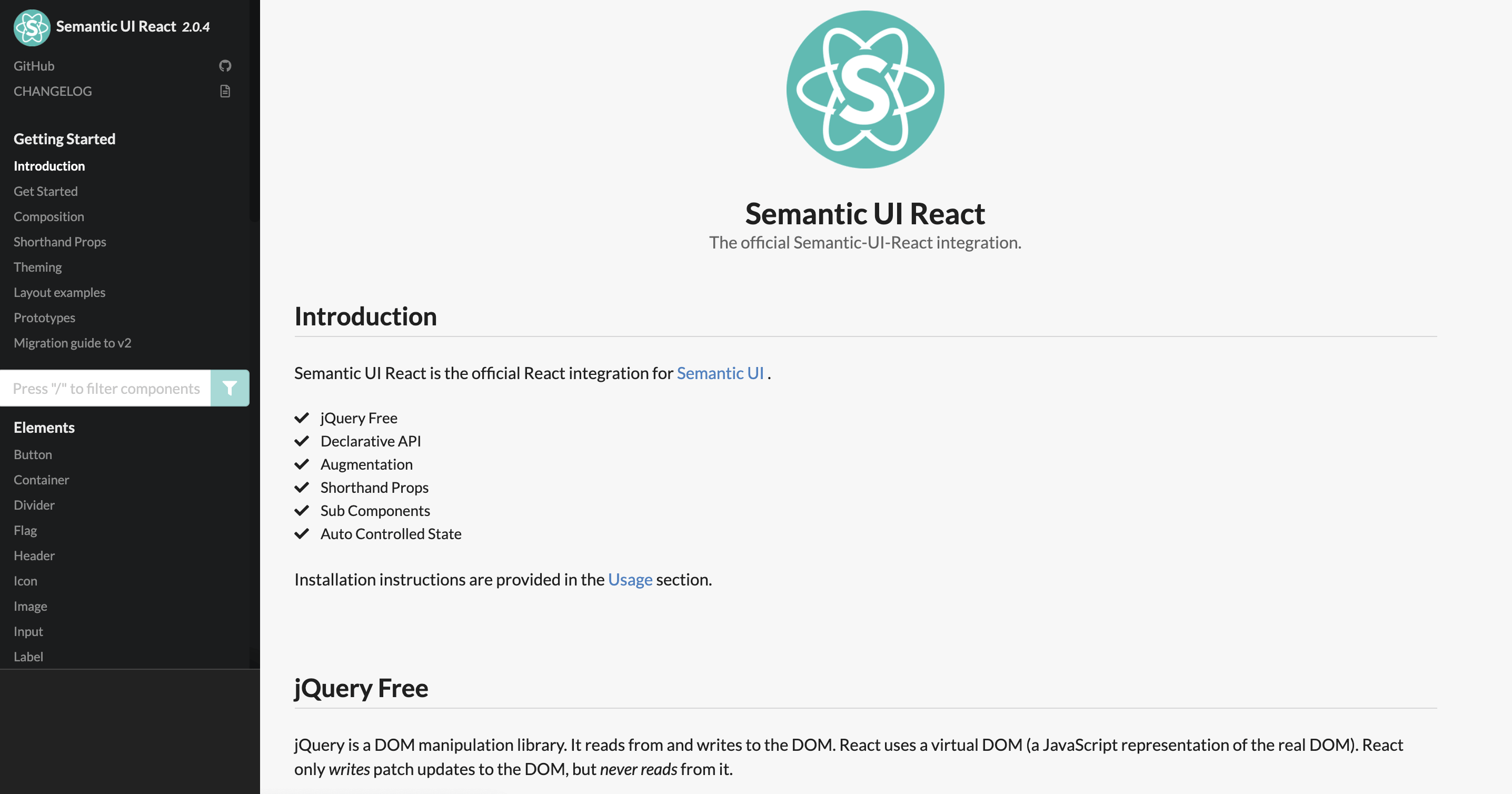Click the sidebar vertical scrollbar

254,112
